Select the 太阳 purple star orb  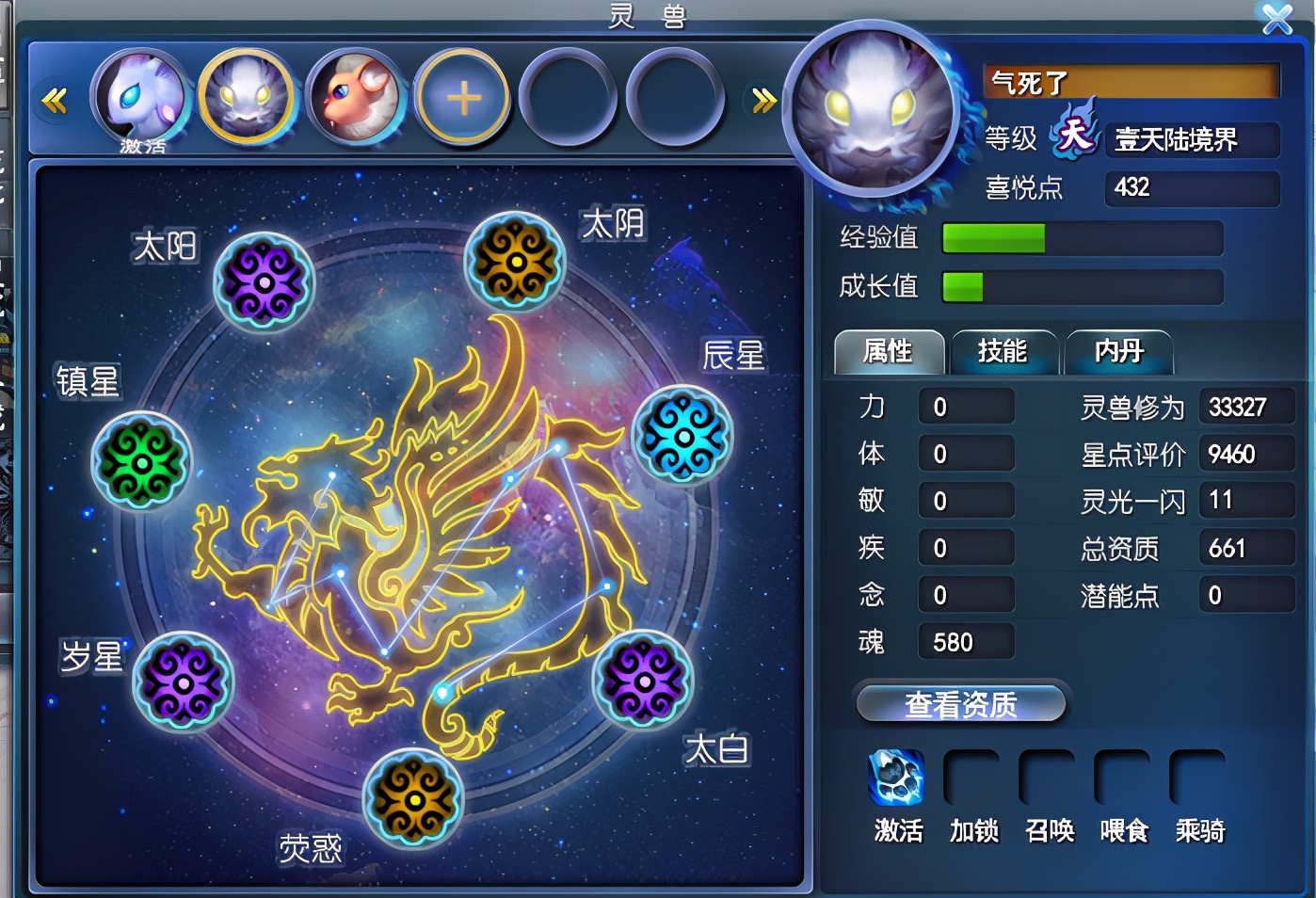pyautogui.click(x=264, y=281)
